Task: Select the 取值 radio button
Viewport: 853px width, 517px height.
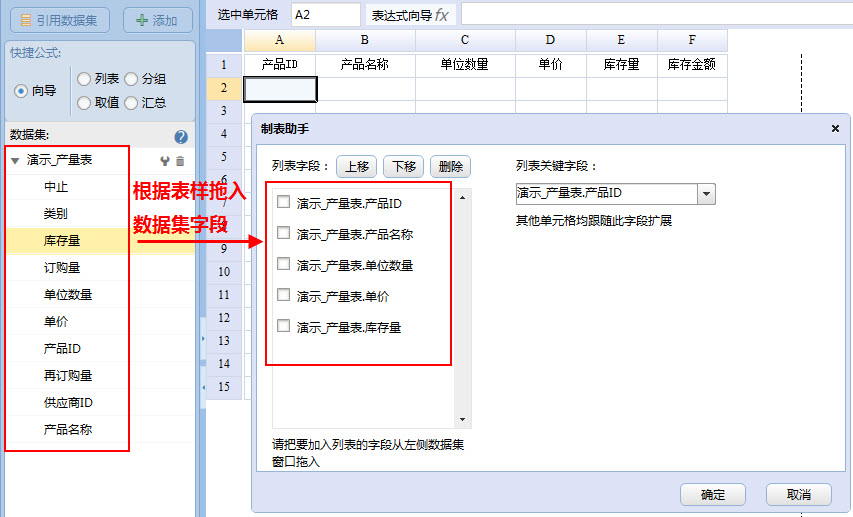Action: [x=84, y=103]
